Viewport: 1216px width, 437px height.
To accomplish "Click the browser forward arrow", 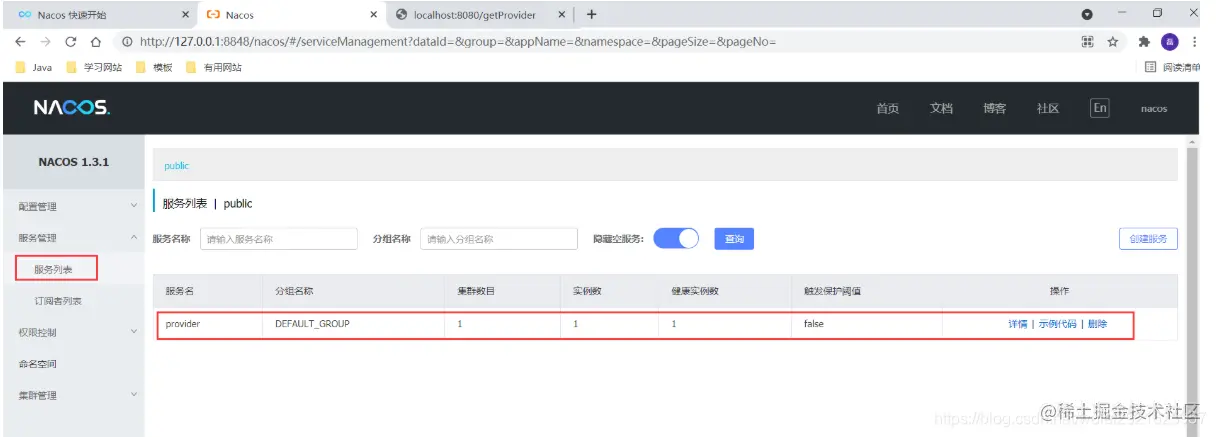I will [46, 42].
